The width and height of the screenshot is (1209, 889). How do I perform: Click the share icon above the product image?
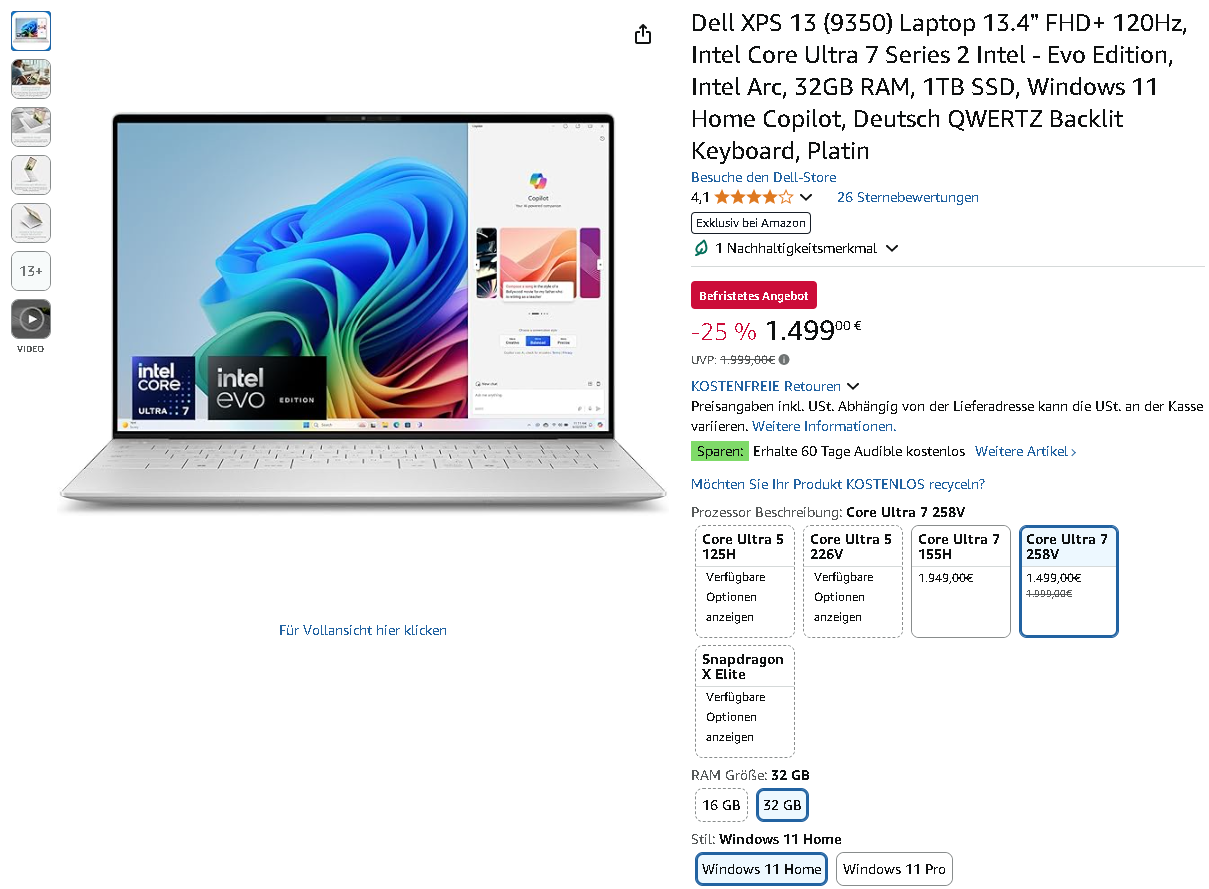[643, 34]
